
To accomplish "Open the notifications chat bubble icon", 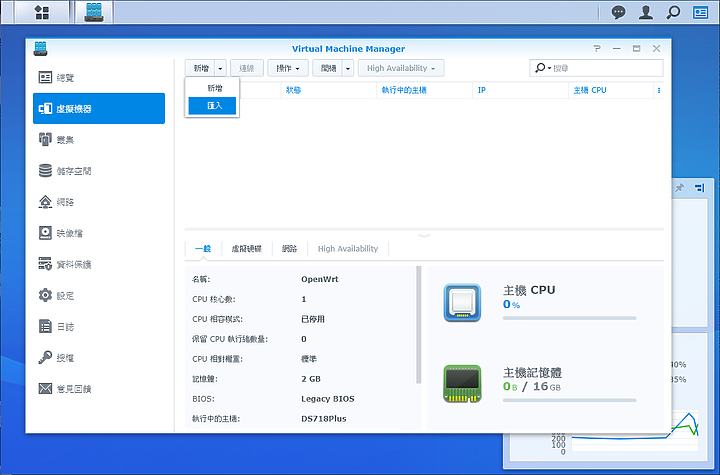I will click(619, 12).
